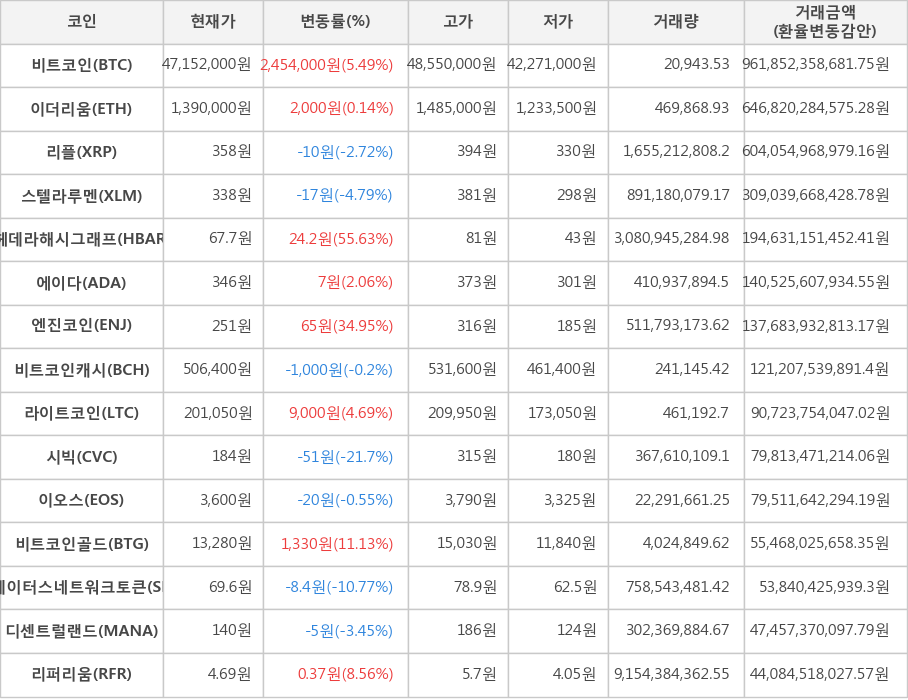Select the 고가 column header
This screenshot has height=700, width=908.
pos(458,21)
